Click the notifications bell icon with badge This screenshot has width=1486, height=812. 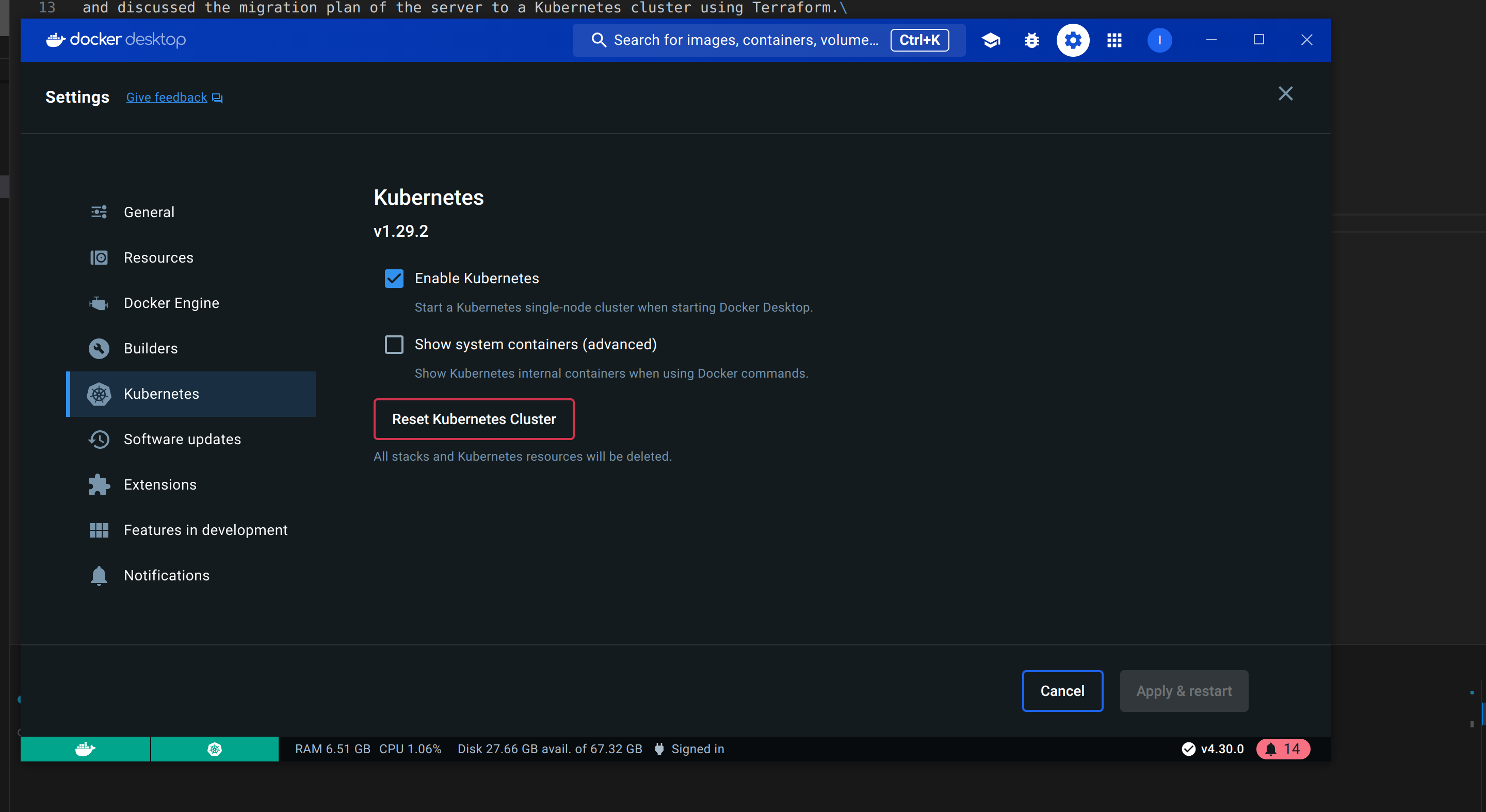1282,749
